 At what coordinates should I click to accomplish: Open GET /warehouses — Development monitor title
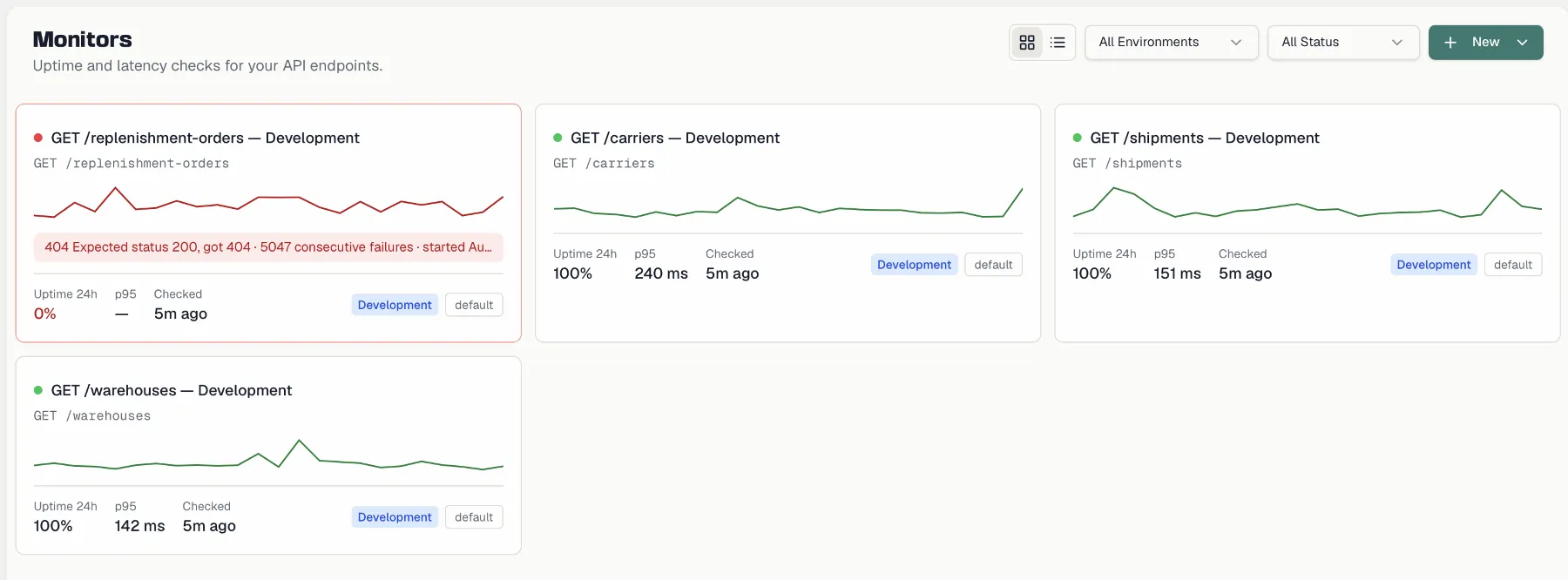(172, 390)
